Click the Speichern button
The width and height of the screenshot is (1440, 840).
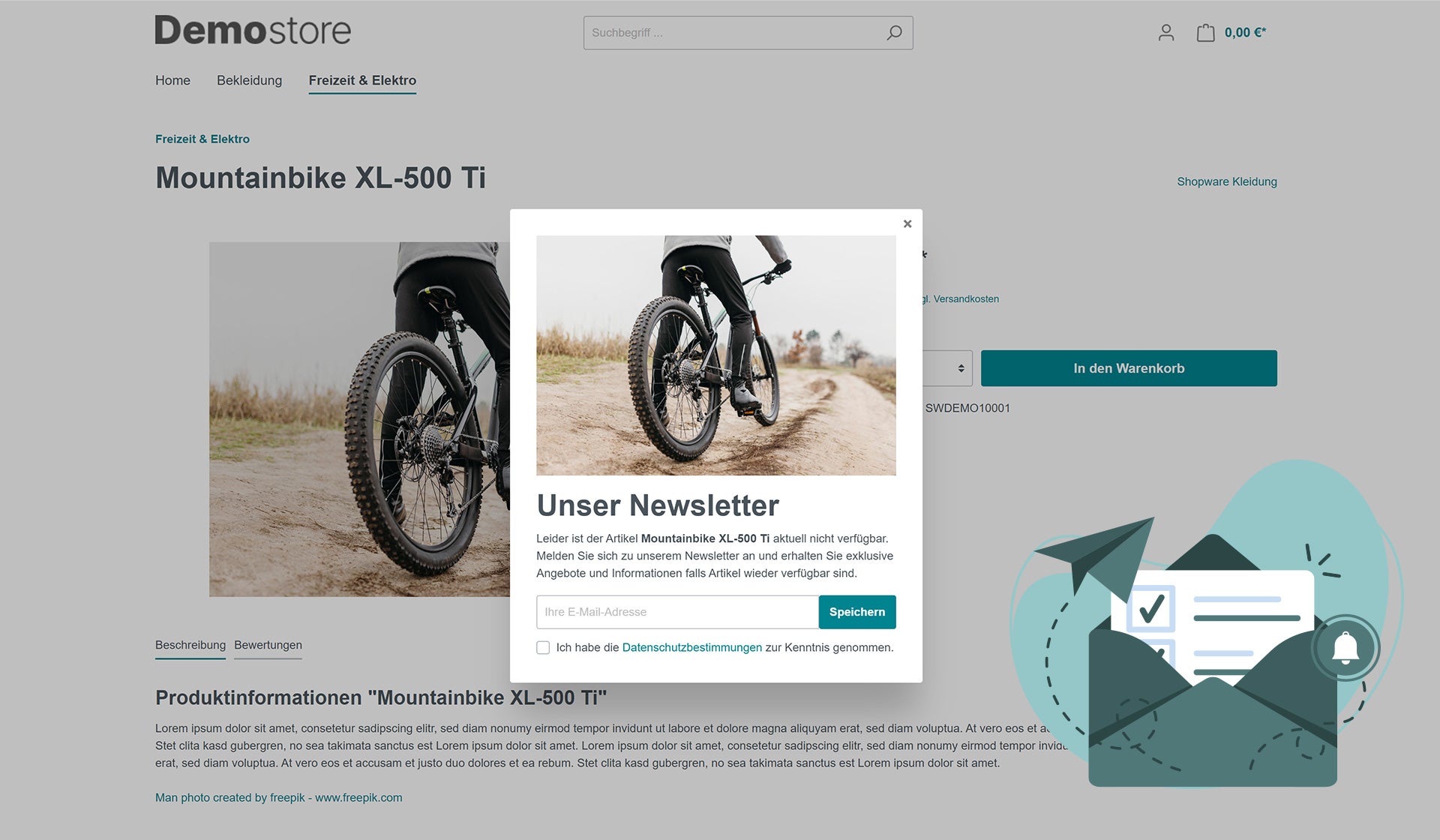coord(857,611)
